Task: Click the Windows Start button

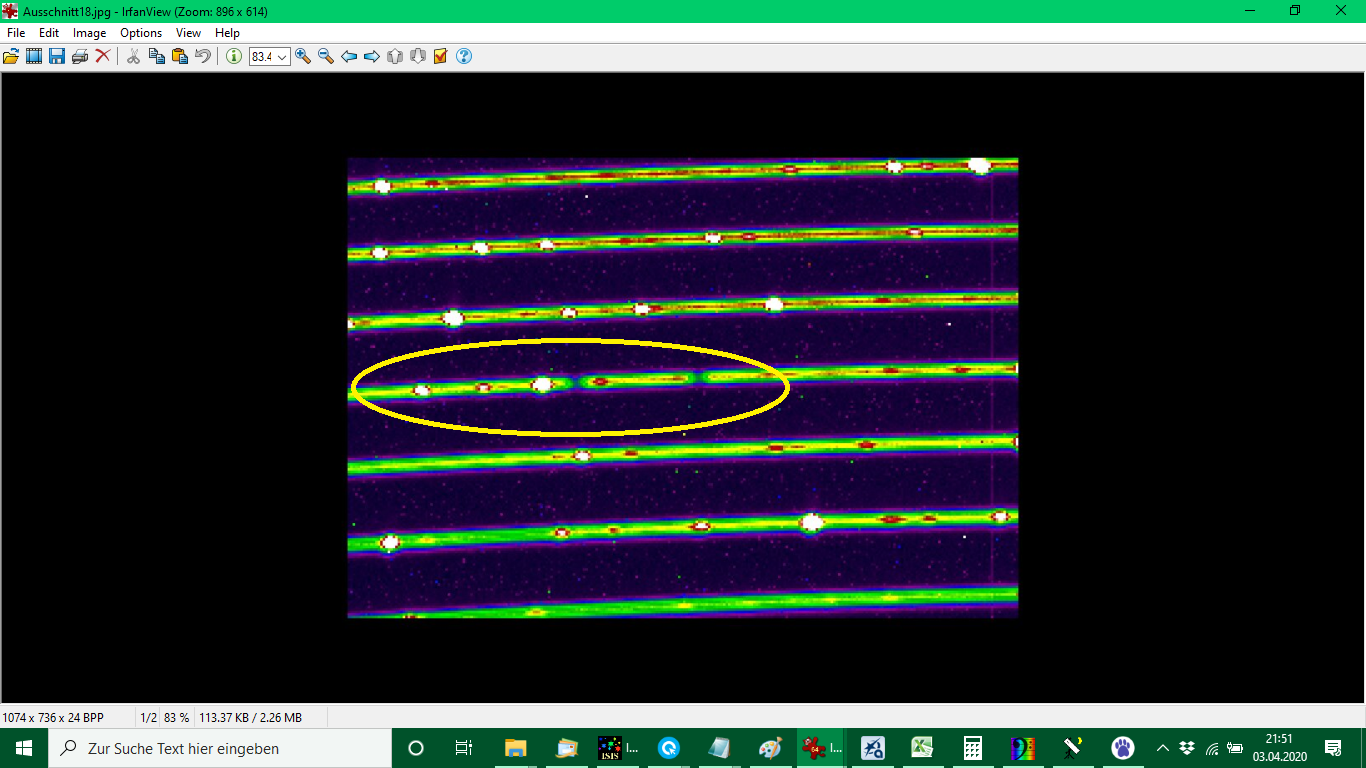Action: pos(24,748)
